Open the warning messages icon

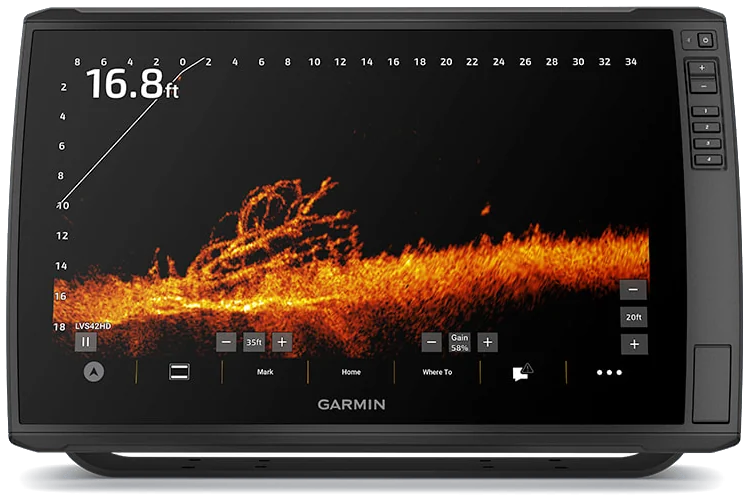[x=523, y=372]
